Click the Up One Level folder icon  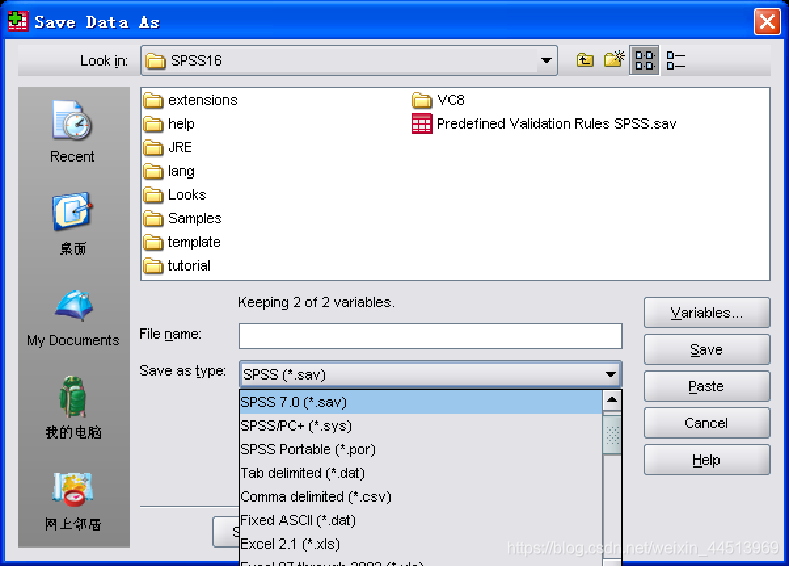[x=585, y=60]
